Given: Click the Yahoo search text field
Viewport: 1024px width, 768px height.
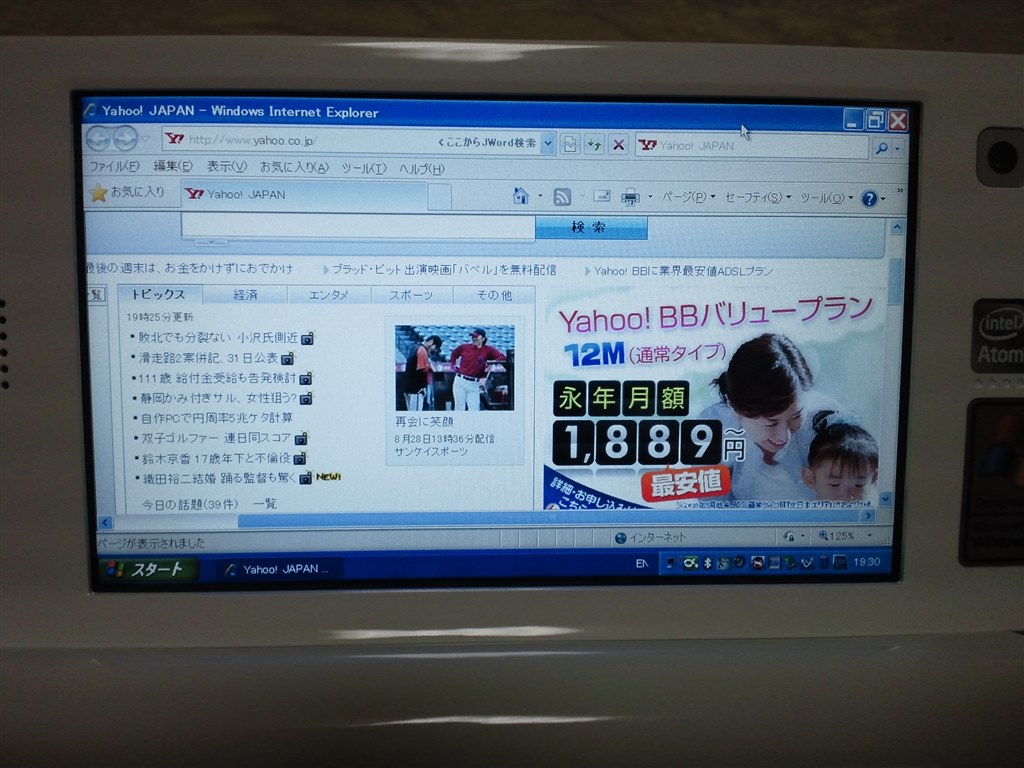Looking at the screenshot, I should (x=358, y=226).
